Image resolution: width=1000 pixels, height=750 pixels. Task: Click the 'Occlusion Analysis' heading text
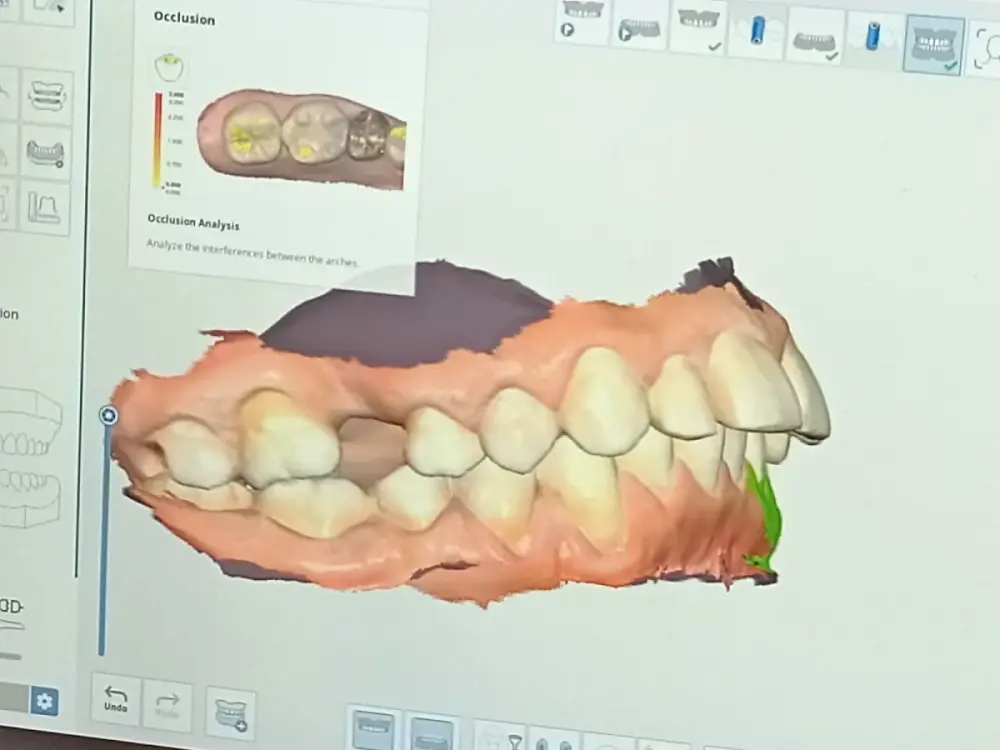tap(193, 222)
